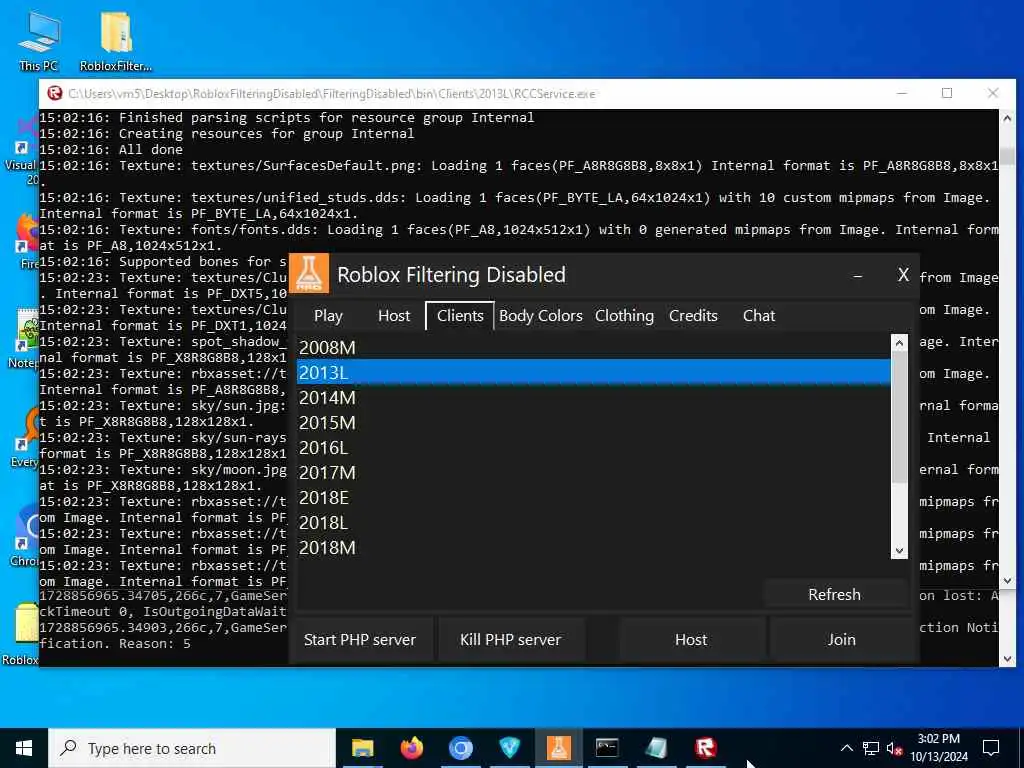Click the grey document taskbar icon

656,748
